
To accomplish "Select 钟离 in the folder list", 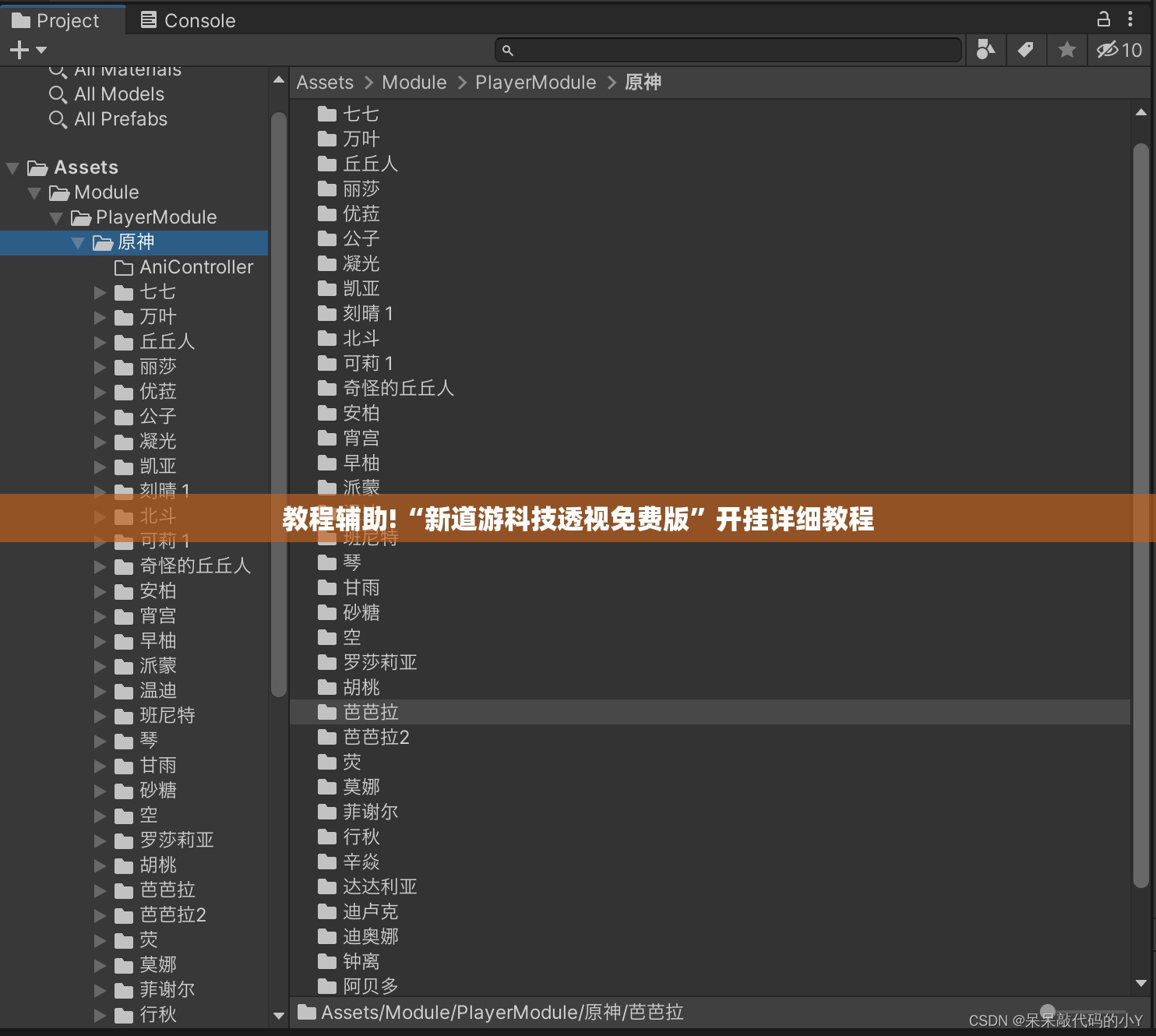I will [361, 962].
